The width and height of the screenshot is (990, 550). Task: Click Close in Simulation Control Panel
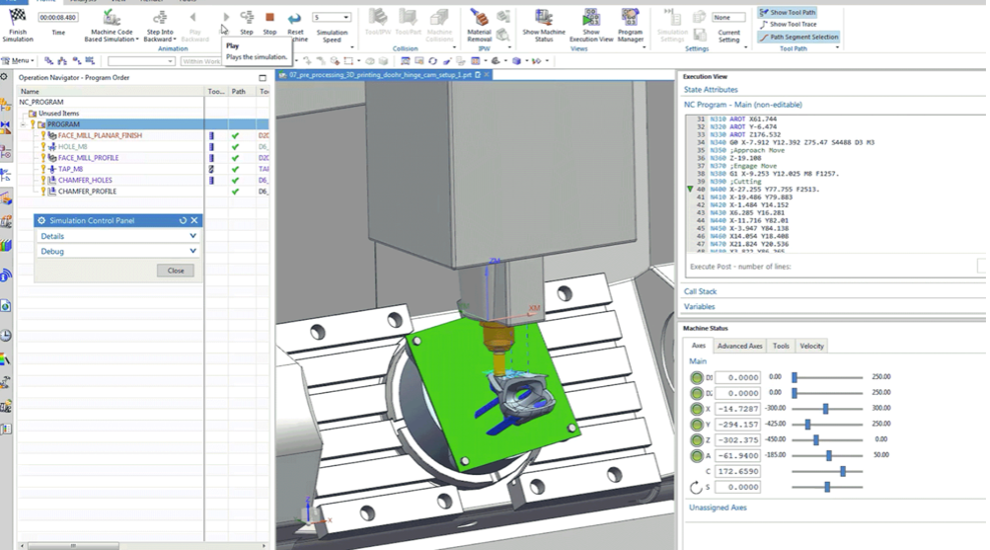[176, 270]
